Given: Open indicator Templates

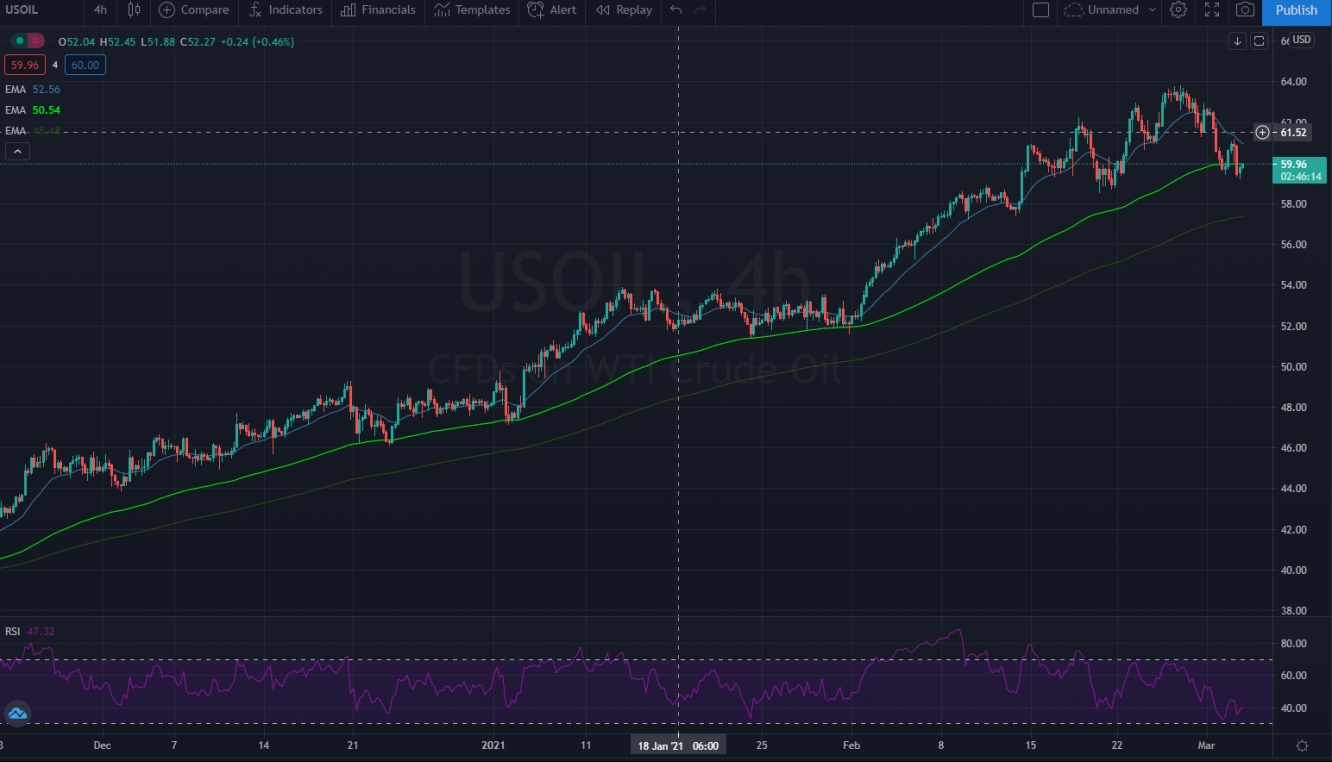Looking at the screenshot, I should (473, 10).
